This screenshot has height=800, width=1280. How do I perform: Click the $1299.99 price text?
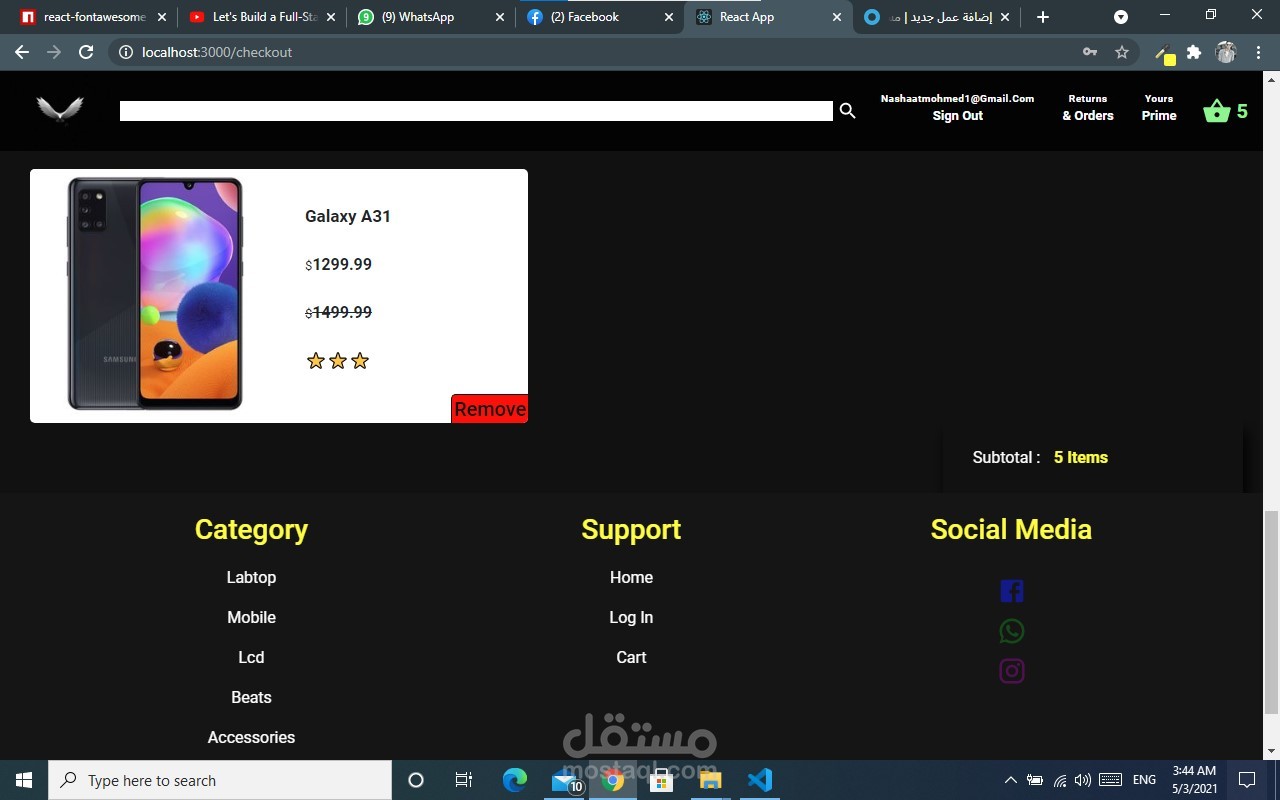pos(339,264)
